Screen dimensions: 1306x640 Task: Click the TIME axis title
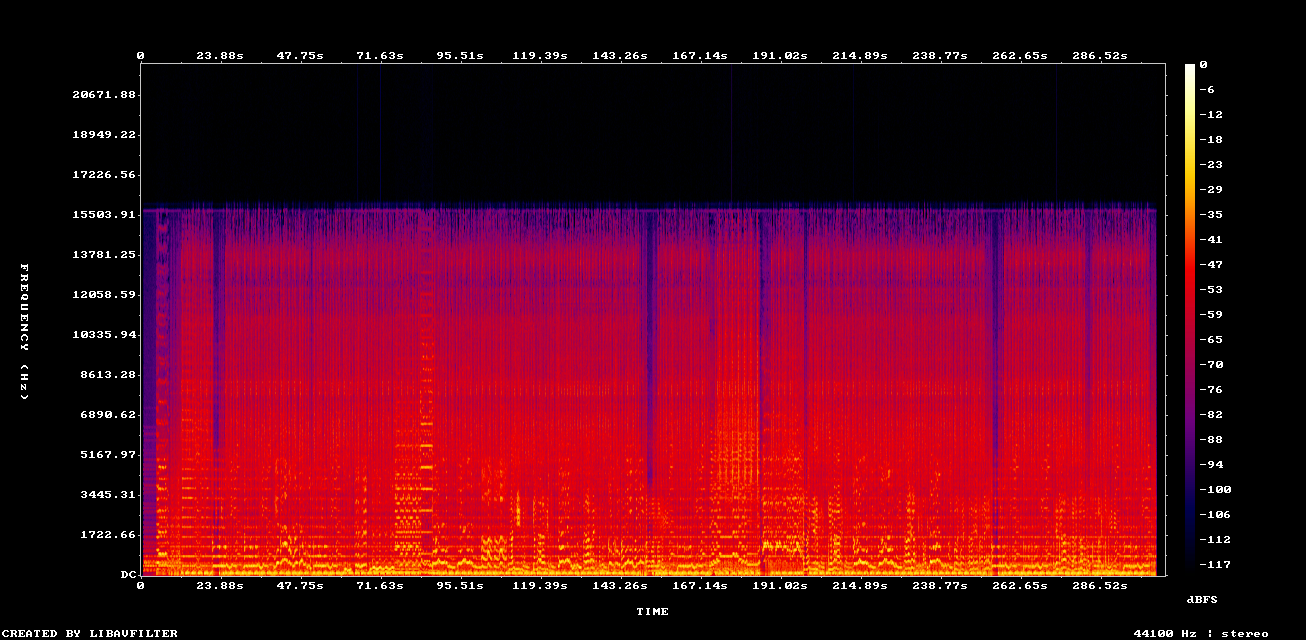tap(653, 611)
